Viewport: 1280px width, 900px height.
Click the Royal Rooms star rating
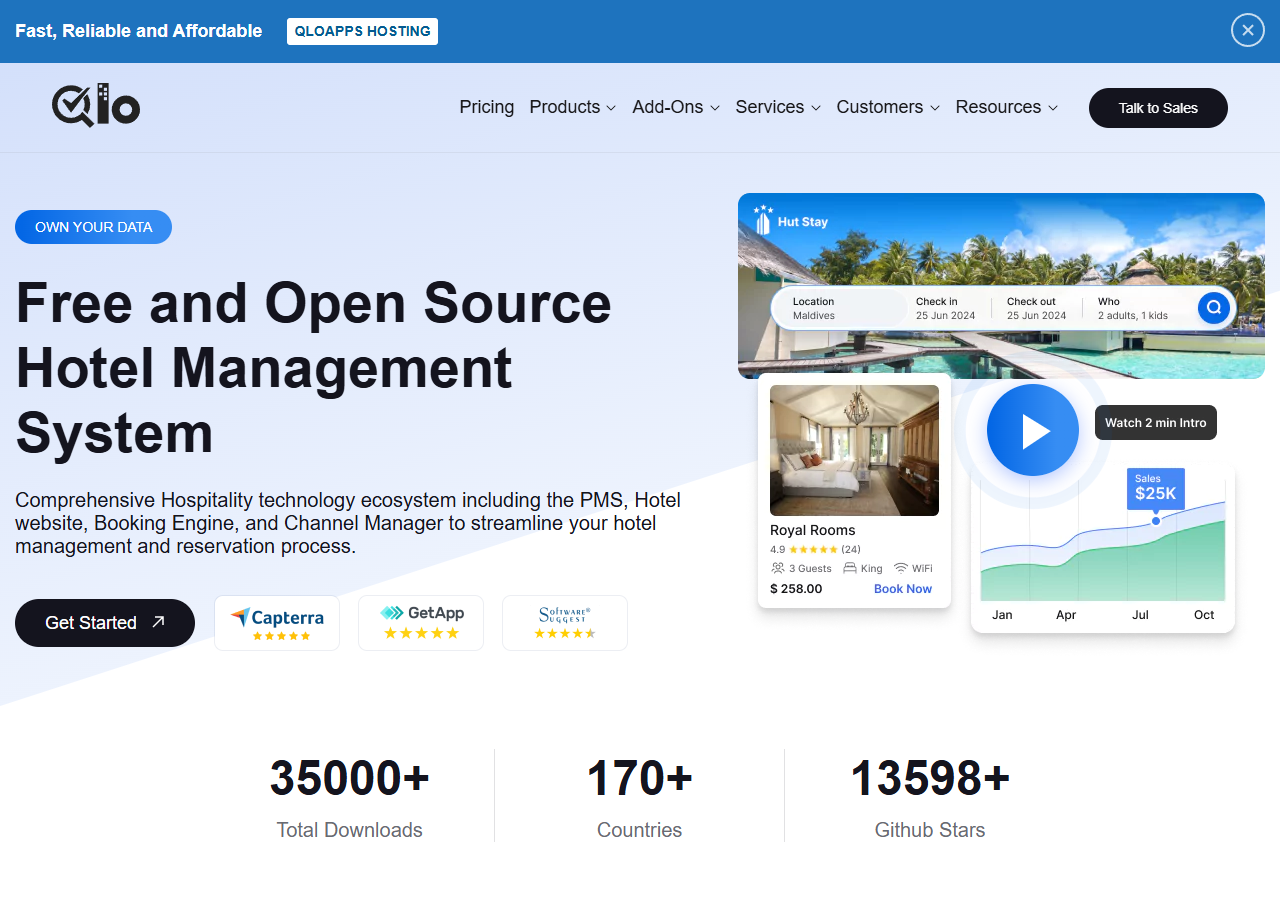(813, 549)
